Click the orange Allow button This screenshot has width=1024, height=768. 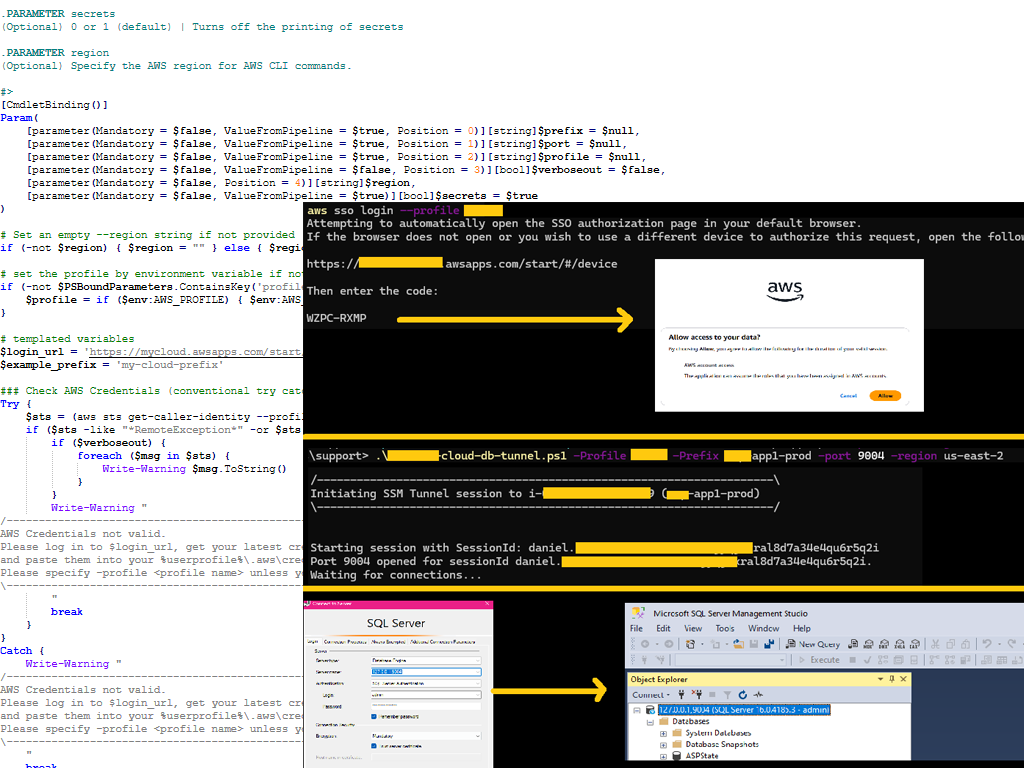coord(884,396)
